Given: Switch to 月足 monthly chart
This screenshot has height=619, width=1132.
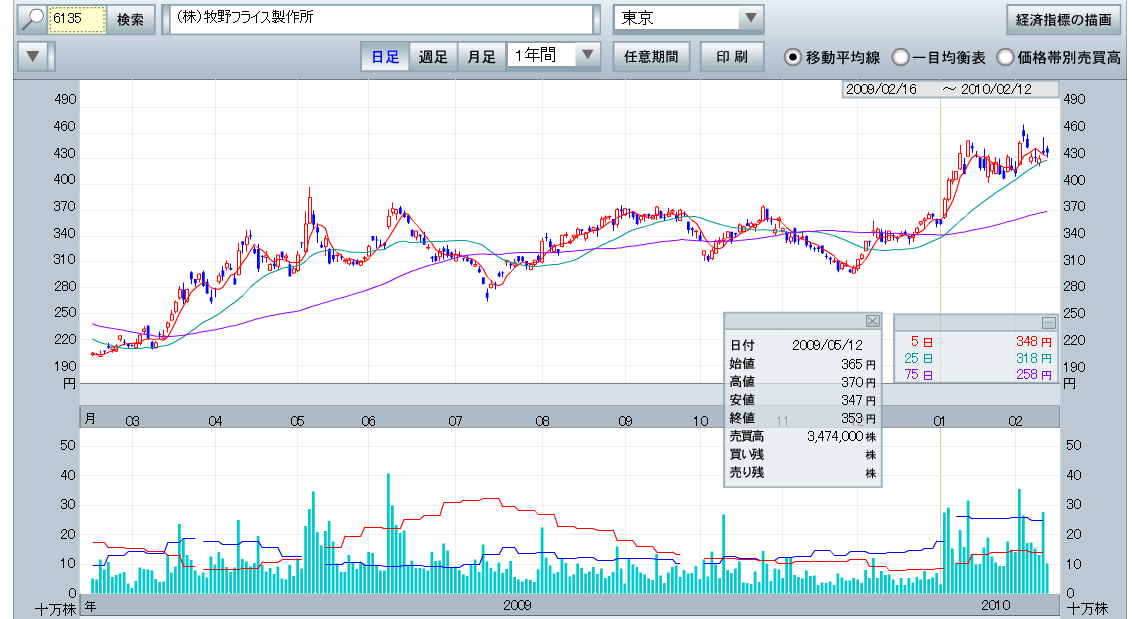Looking at the screenshot, I should pyautogui.click(x=481, y=56).
